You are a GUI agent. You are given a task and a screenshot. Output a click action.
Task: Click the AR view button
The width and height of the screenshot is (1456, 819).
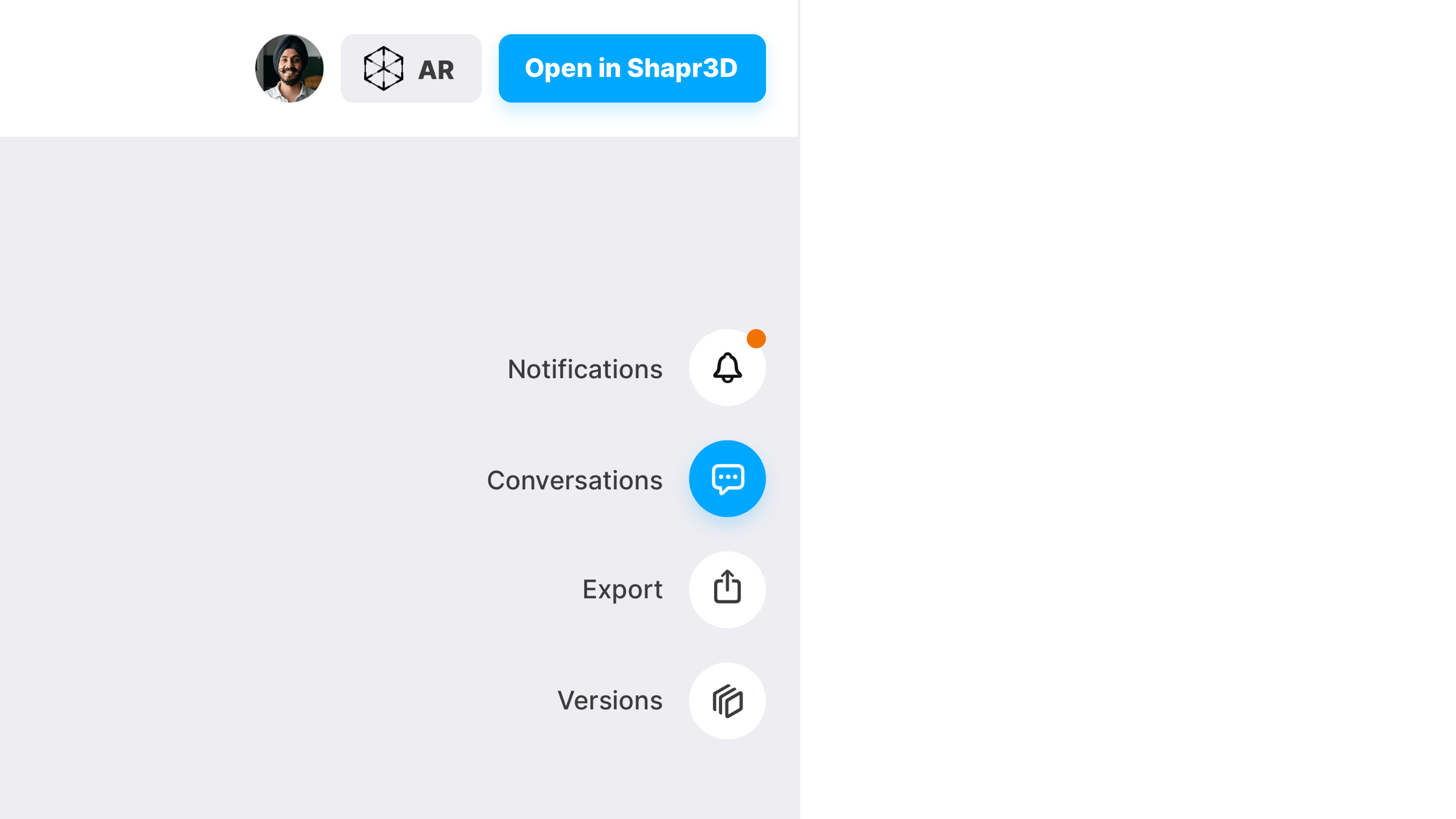pos(411,69)
